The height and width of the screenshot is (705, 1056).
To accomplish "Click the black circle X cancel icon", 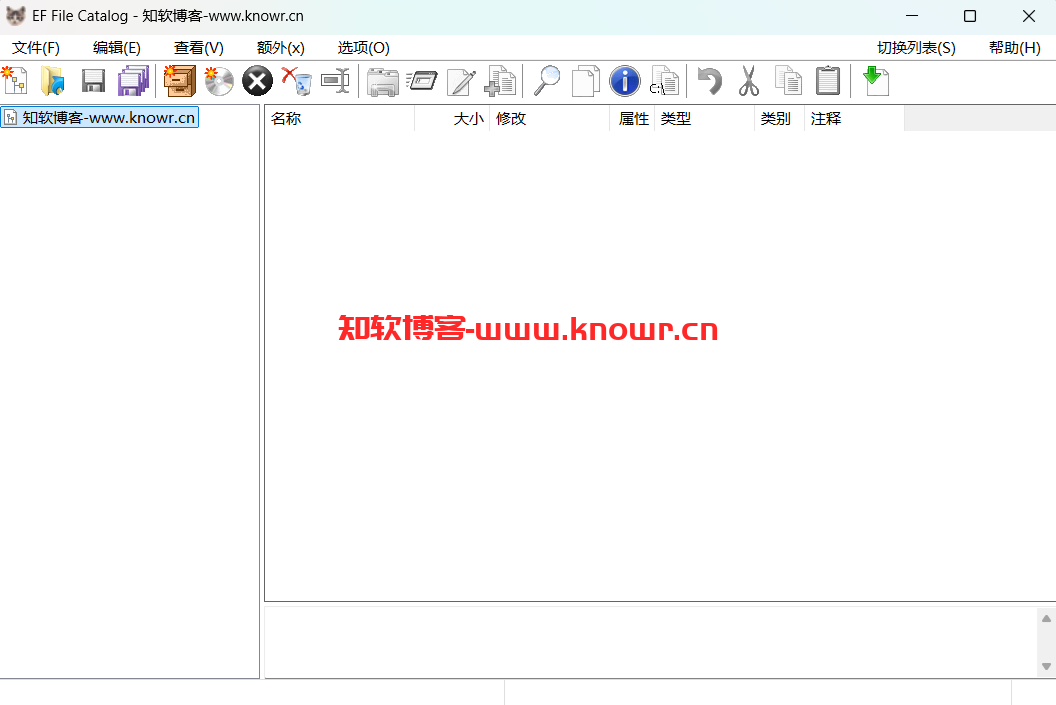I will point(257,81).
